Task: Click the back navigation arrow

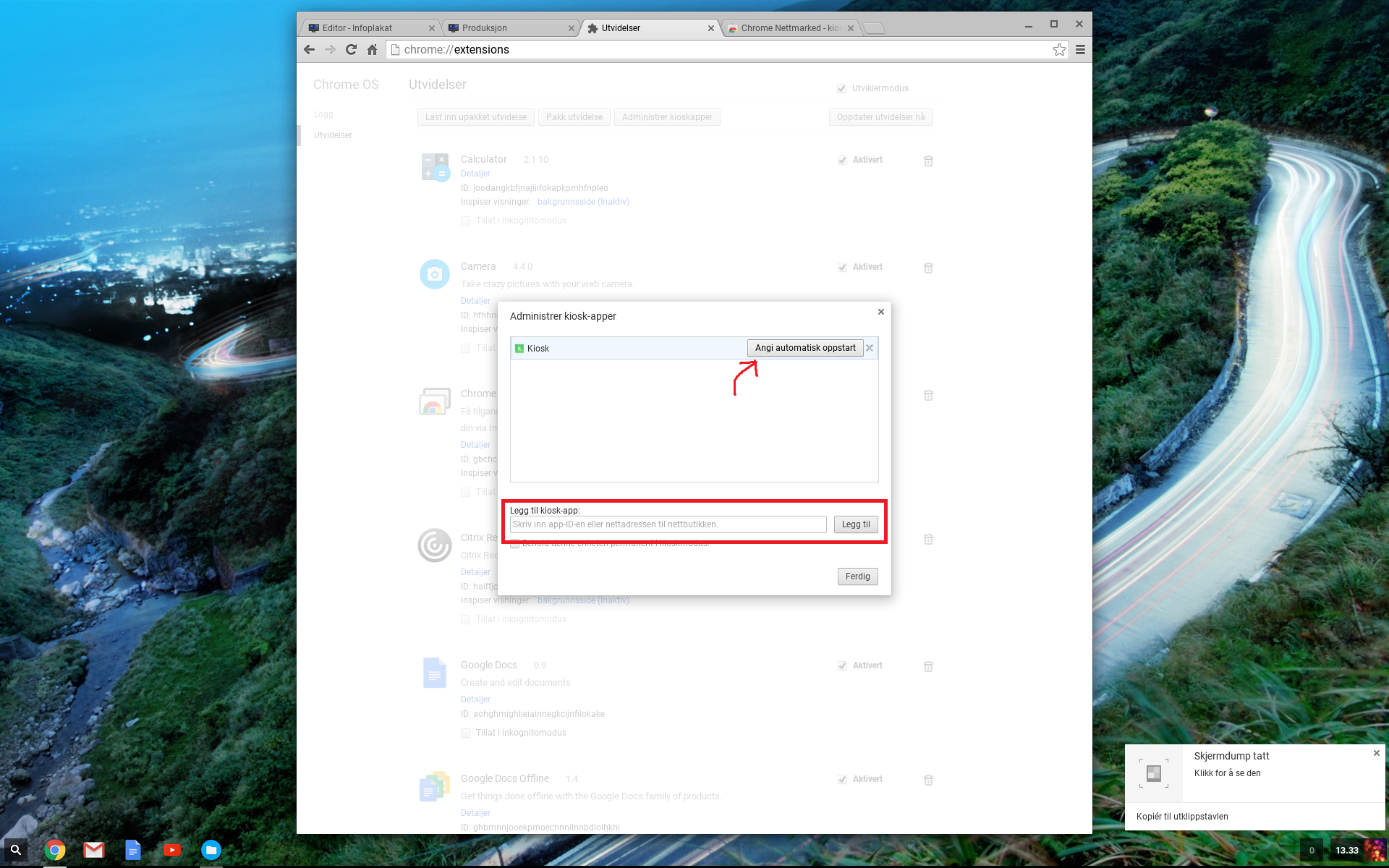Action: point(309,49)
